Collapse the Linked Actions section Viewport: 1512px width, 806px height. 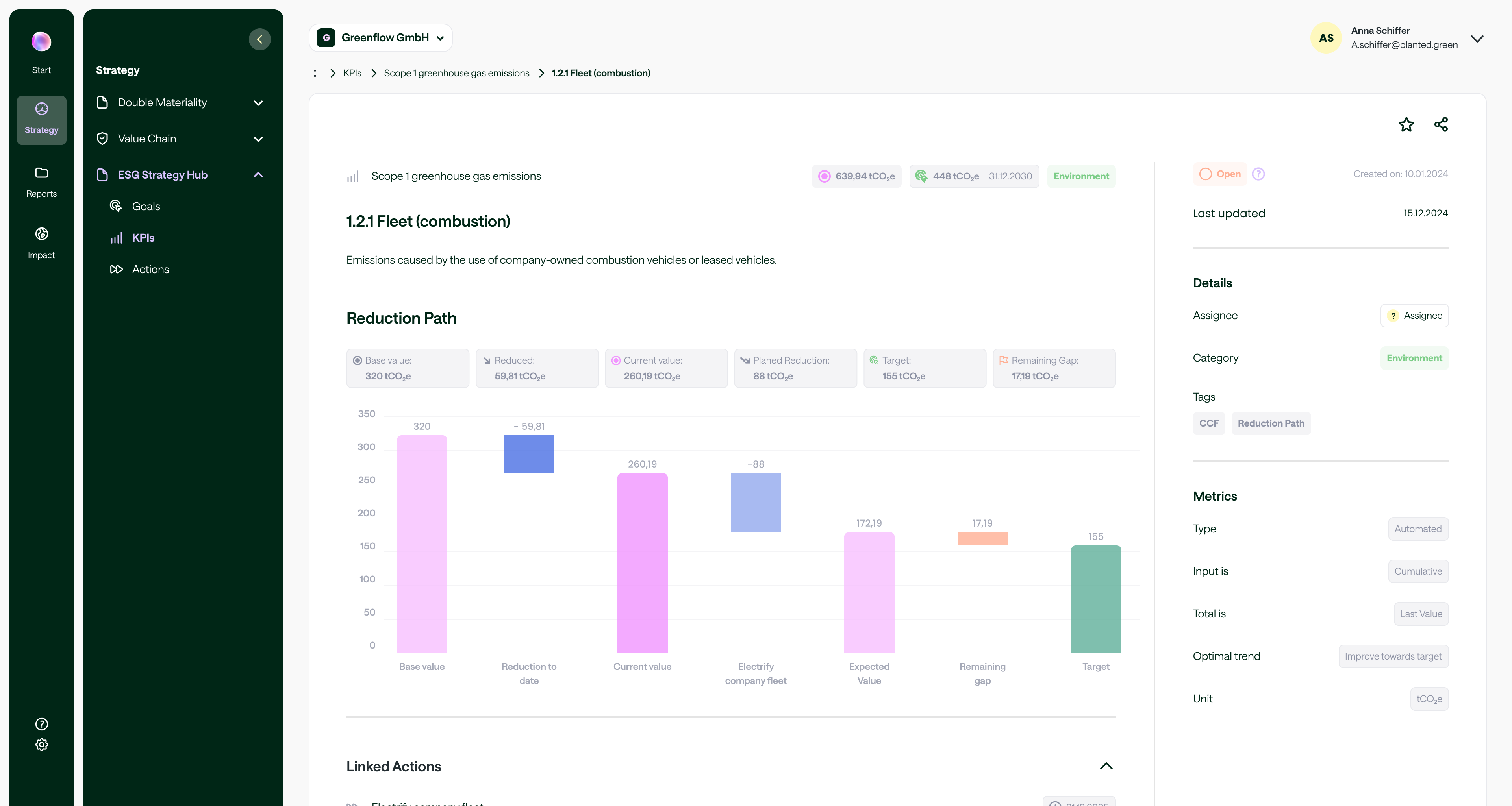click(x=1106, y=766)
